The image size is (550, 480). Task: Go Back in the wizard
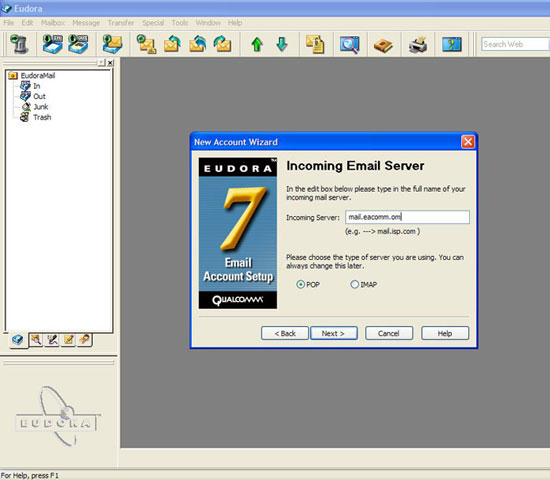pos(285,333)
